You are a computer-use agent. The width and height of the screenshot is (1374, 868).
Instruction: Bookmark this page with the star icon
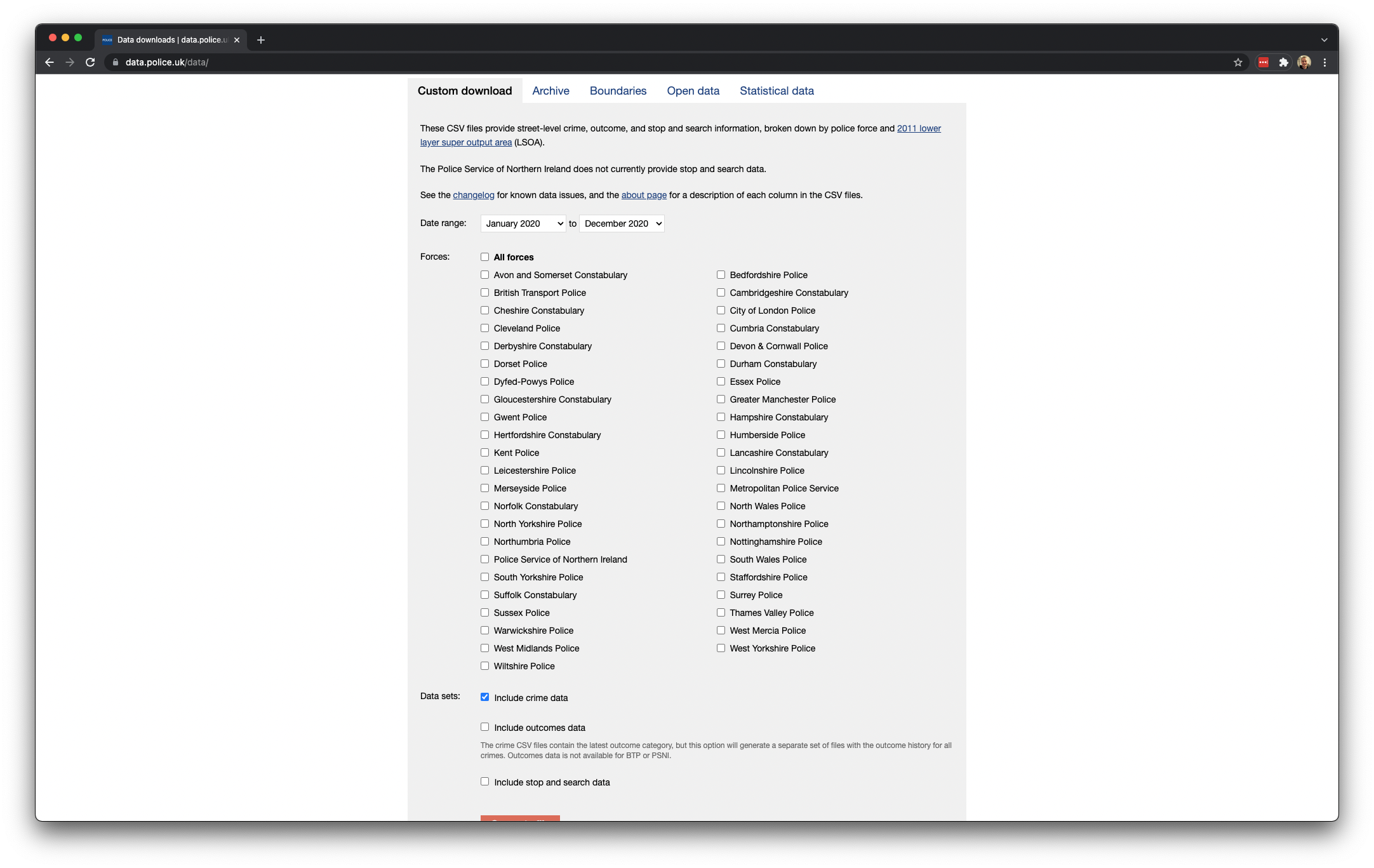(1237, 62)
